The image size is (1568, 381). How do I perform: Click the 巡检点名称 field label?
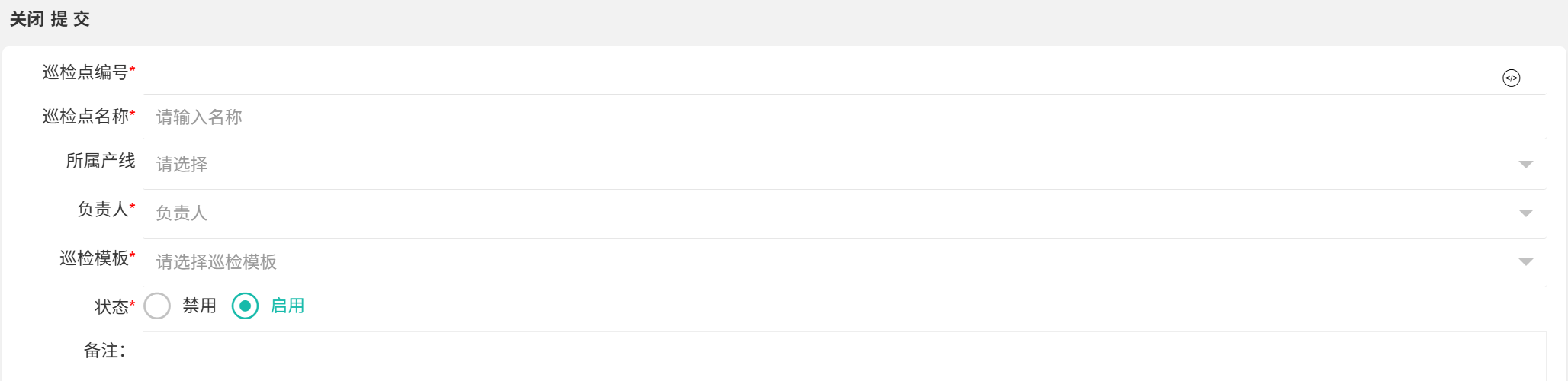pyautogui.click(x=85, y=117)
